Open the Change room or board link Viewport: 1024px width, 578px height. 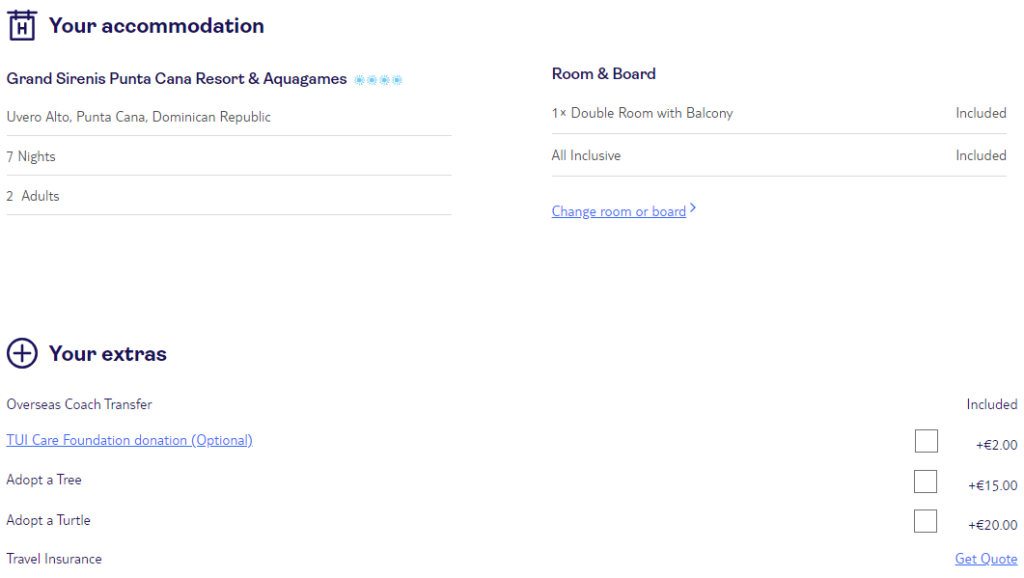pyautogui.click(x=618, y=211)
